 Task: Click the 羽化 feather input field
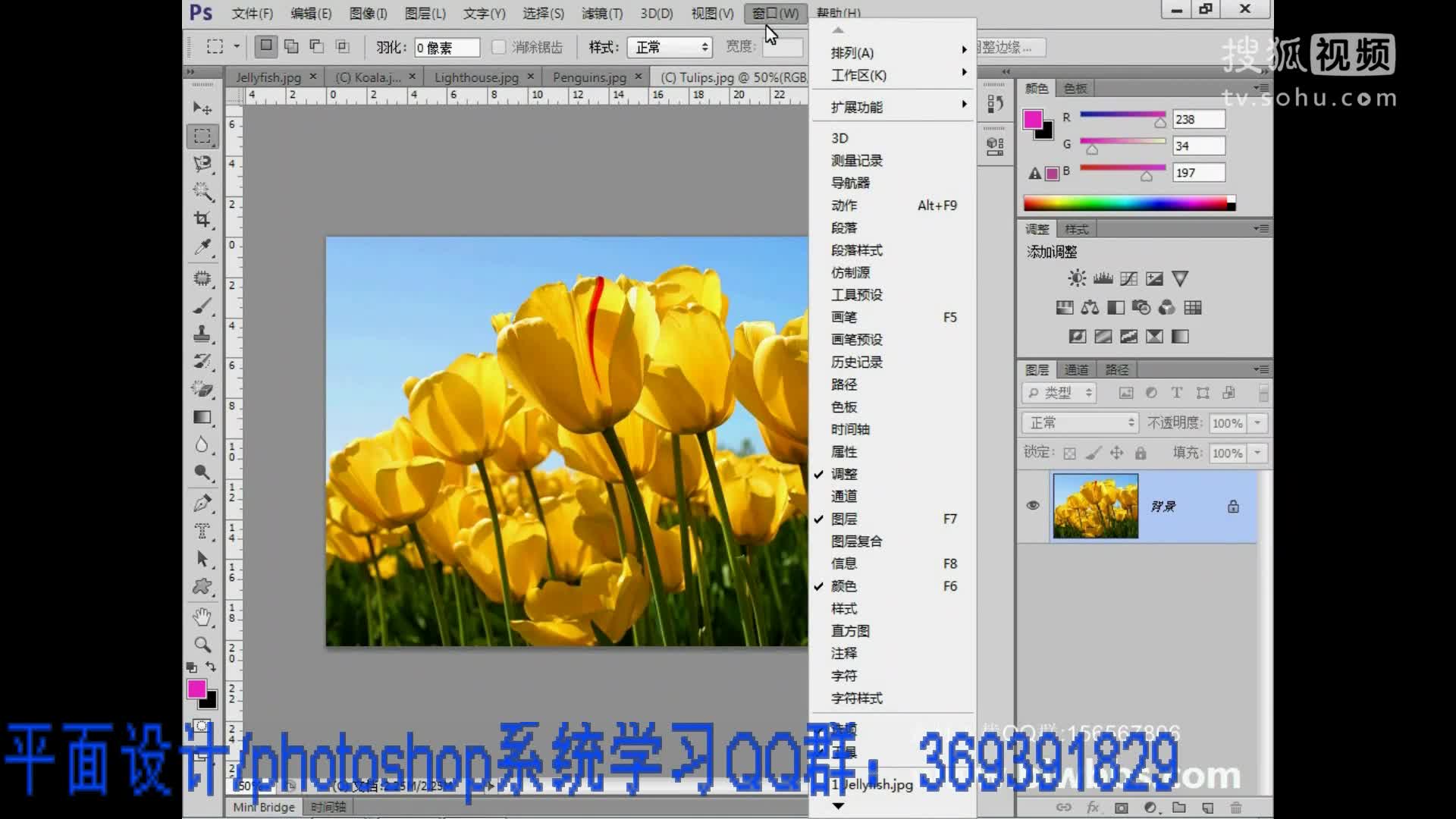(x=447, y=48)
